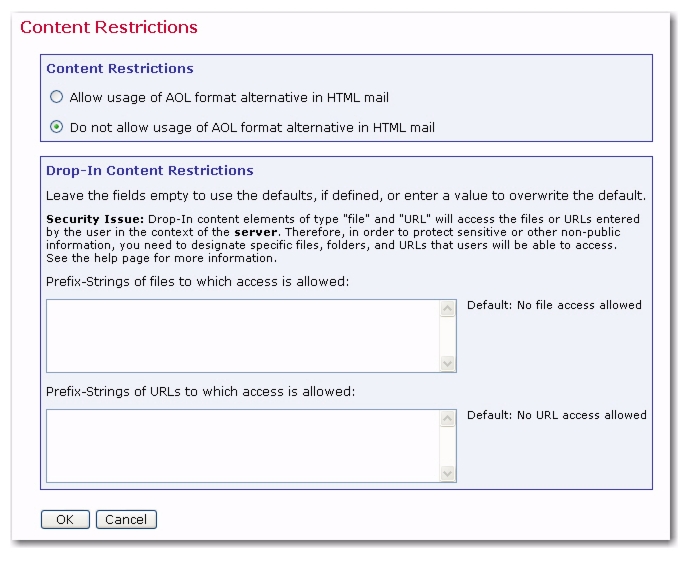The width and height of the screenshot is (688, 564).
Task: Click the red Content Restrictions page title
Action: click(x=109, y=27)
